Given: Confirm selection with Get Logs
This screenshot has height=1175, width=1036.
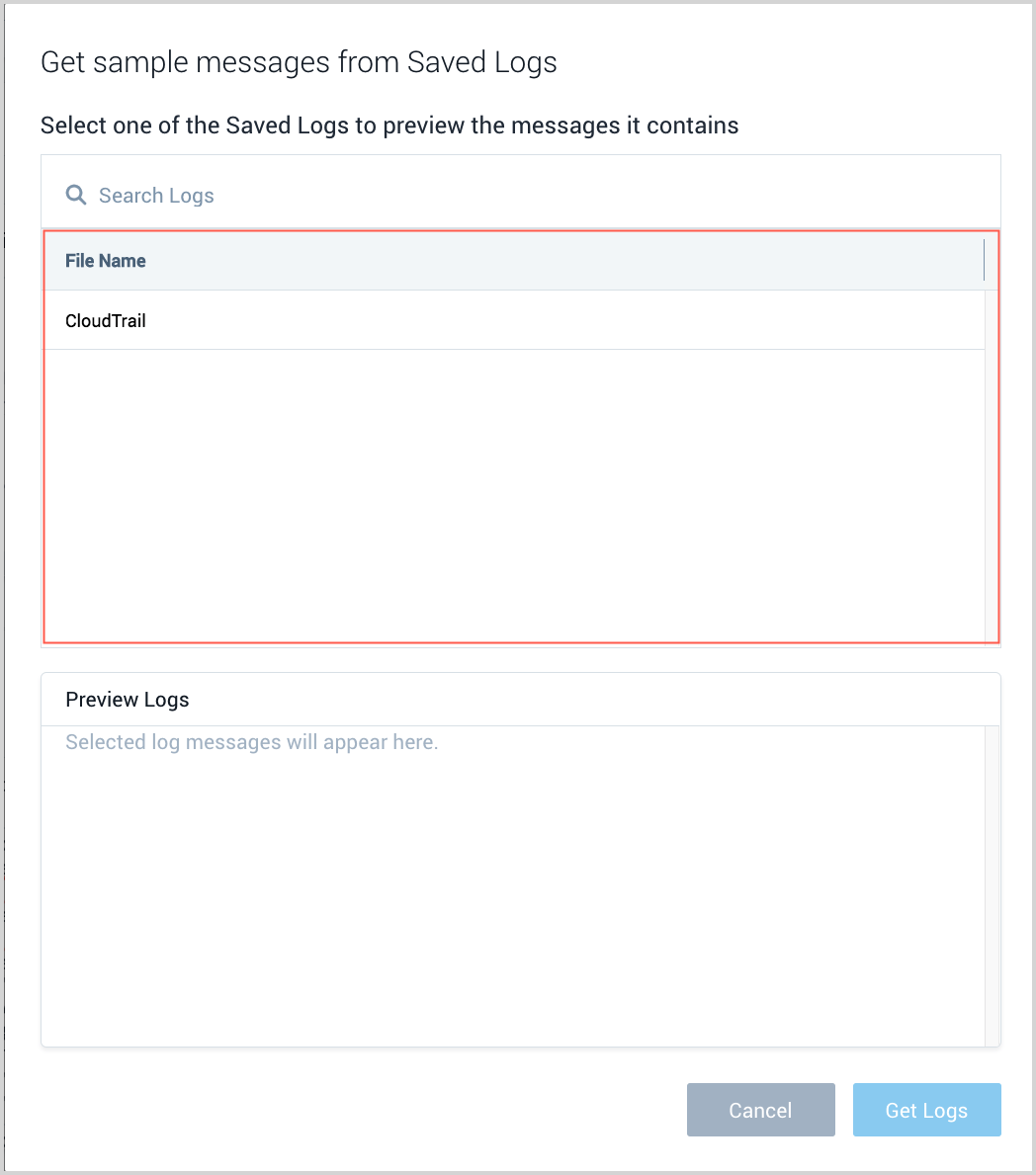Looking at the screenshot, I should point(926,1110).
